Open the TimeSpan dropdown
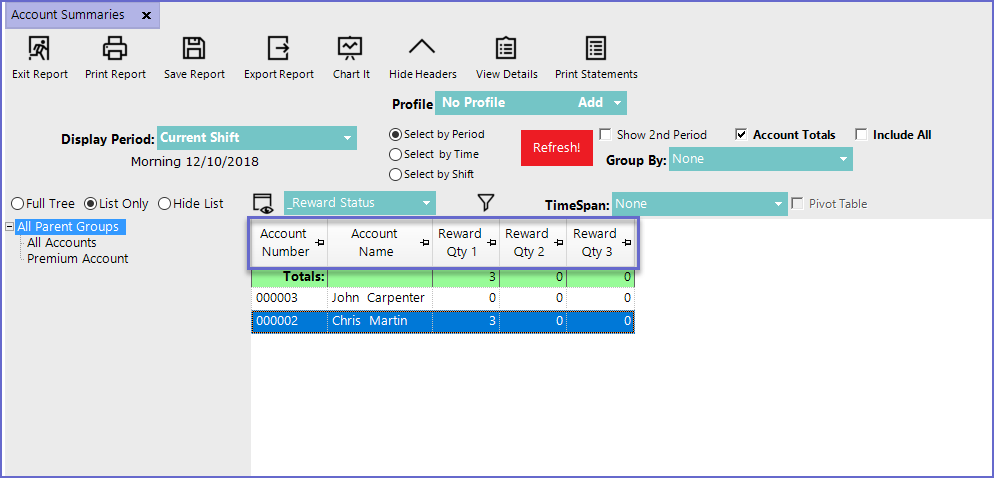The width and height of the screenshot is (994, 478). (x=700, y=204)
